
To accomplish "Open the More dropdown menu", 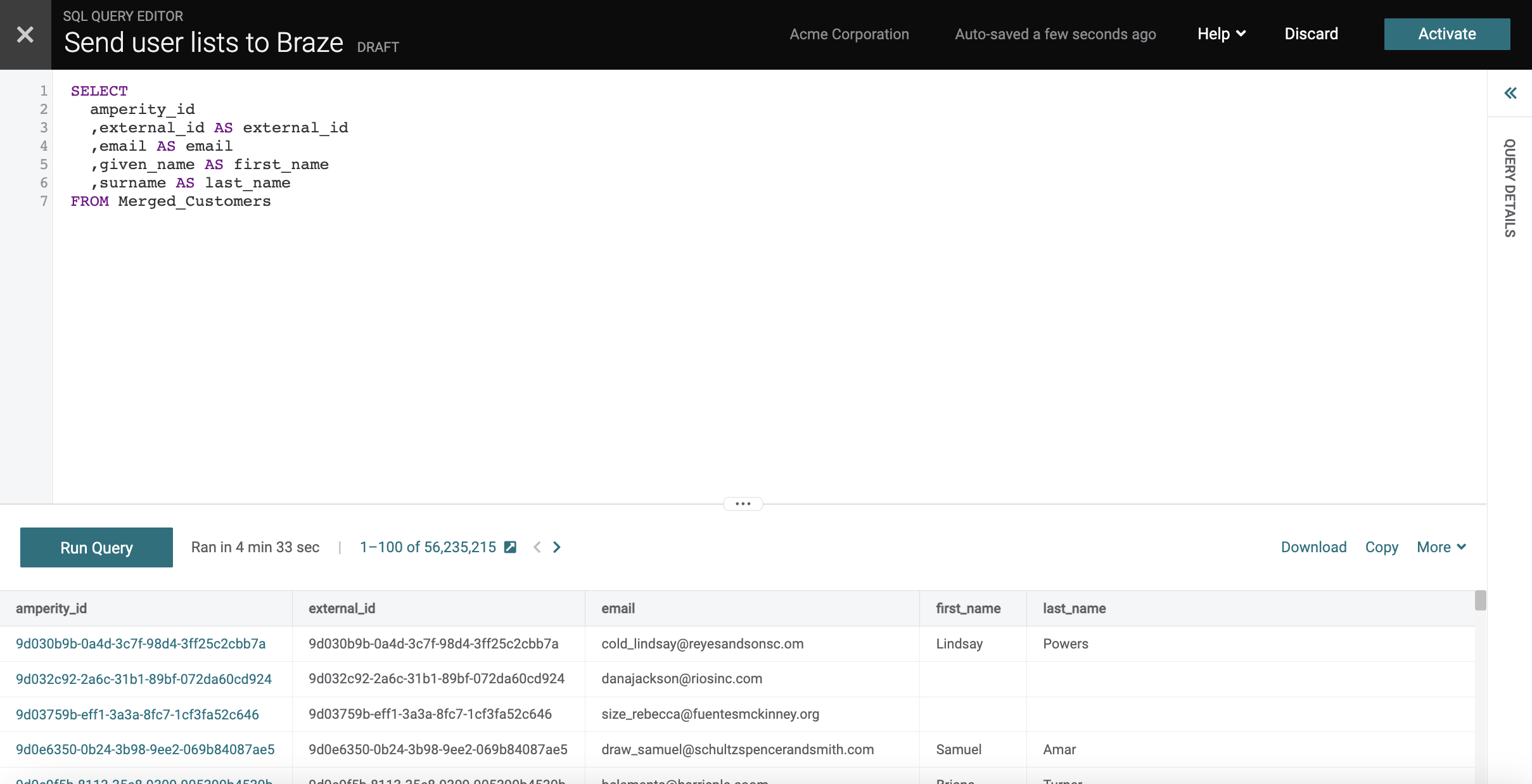I will (1441, 547).
